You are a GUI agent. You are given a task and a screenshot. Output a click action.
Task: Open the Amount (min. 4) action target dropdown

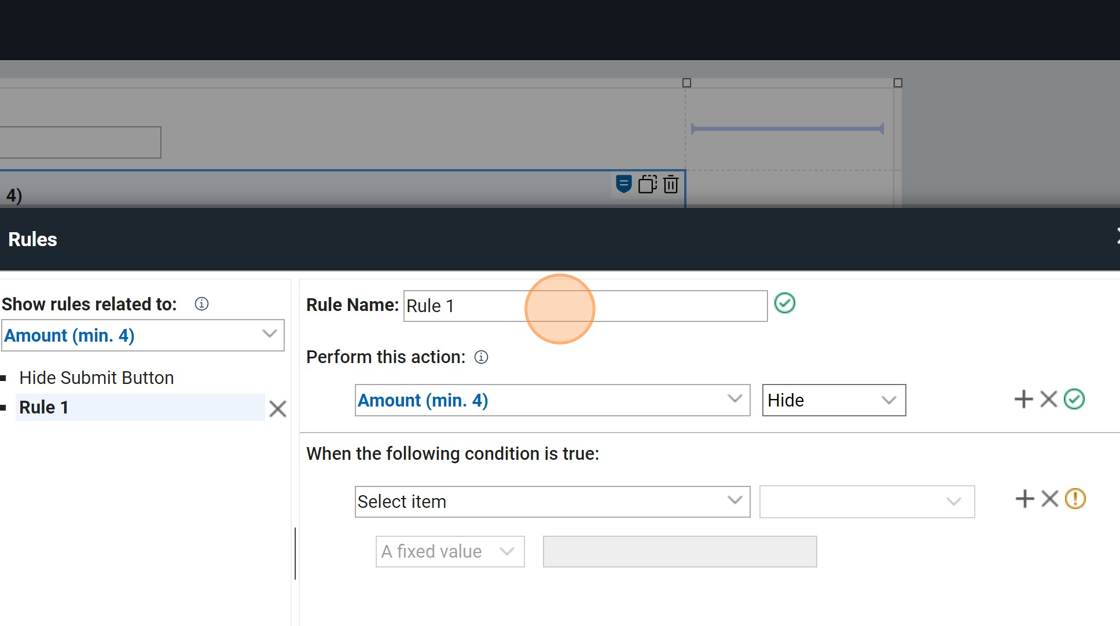point(552,400)
